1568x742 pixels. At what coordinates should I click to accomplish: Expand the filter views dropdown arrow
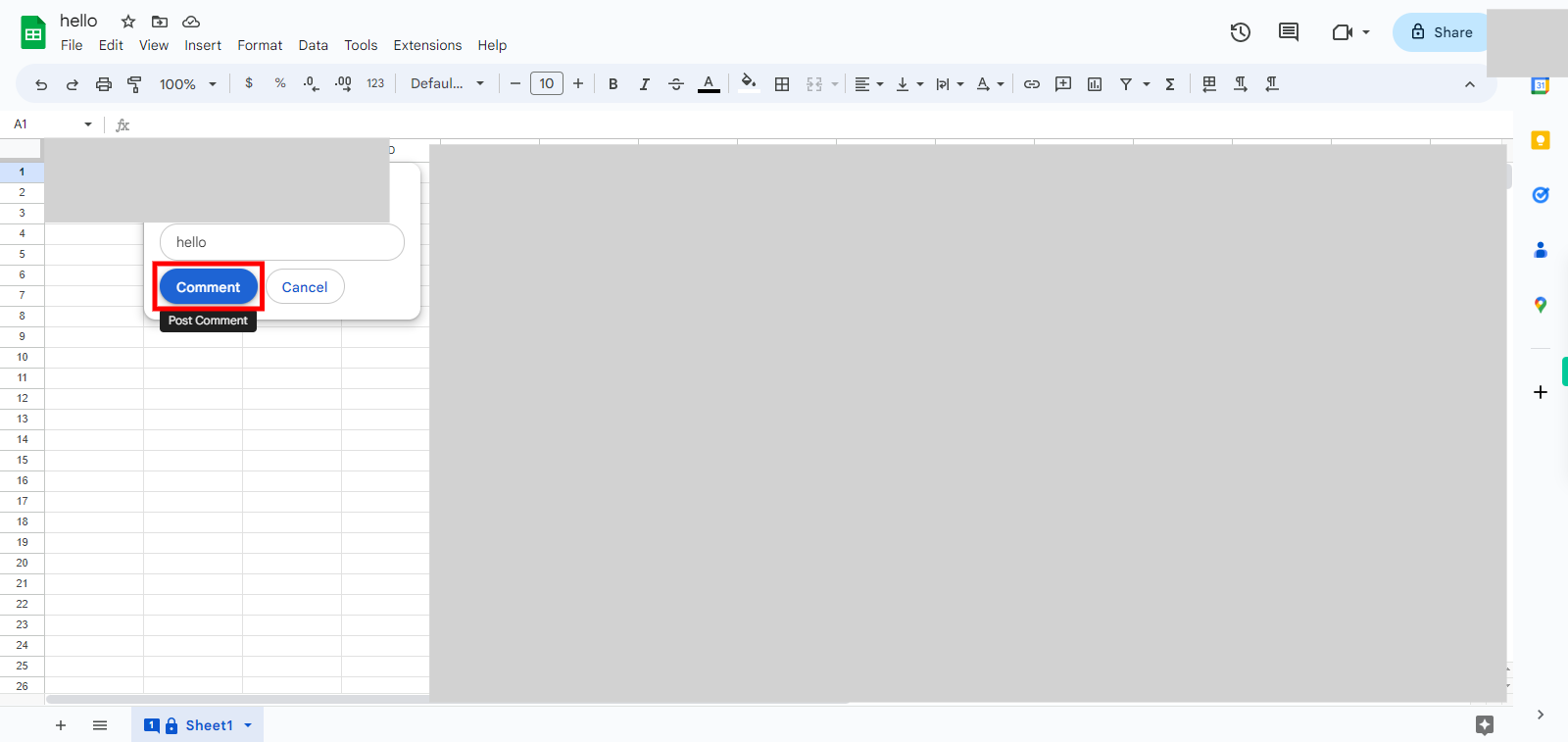1147,84
